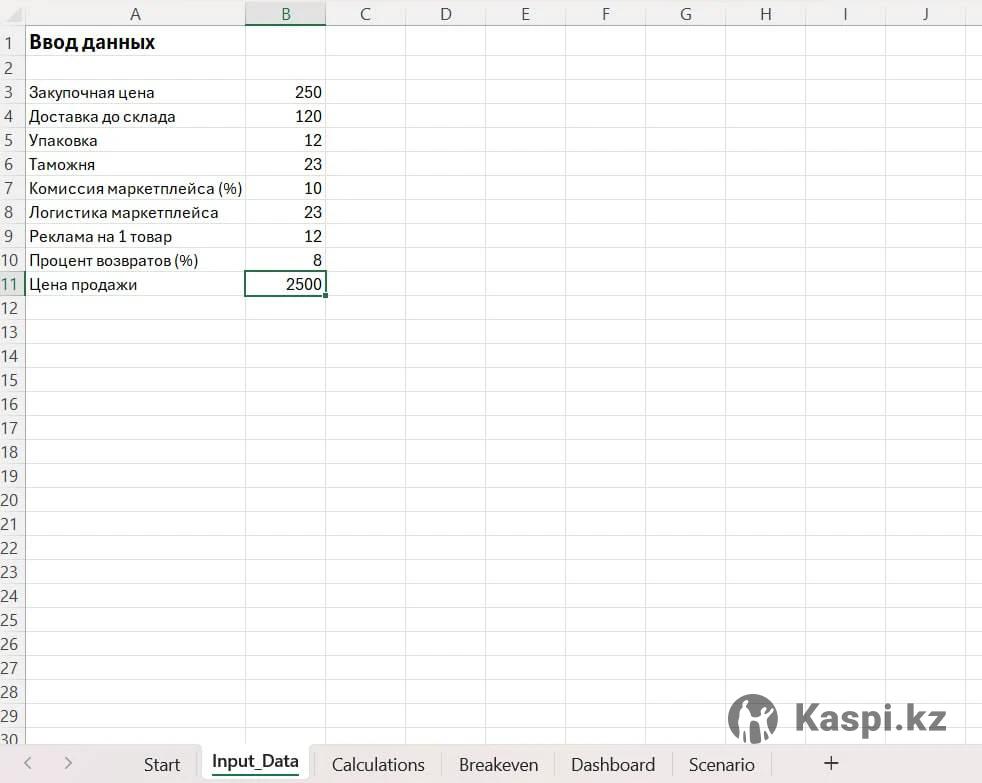Click the returns percentage value 8
The image size is (982, 783).
point(285,260)
